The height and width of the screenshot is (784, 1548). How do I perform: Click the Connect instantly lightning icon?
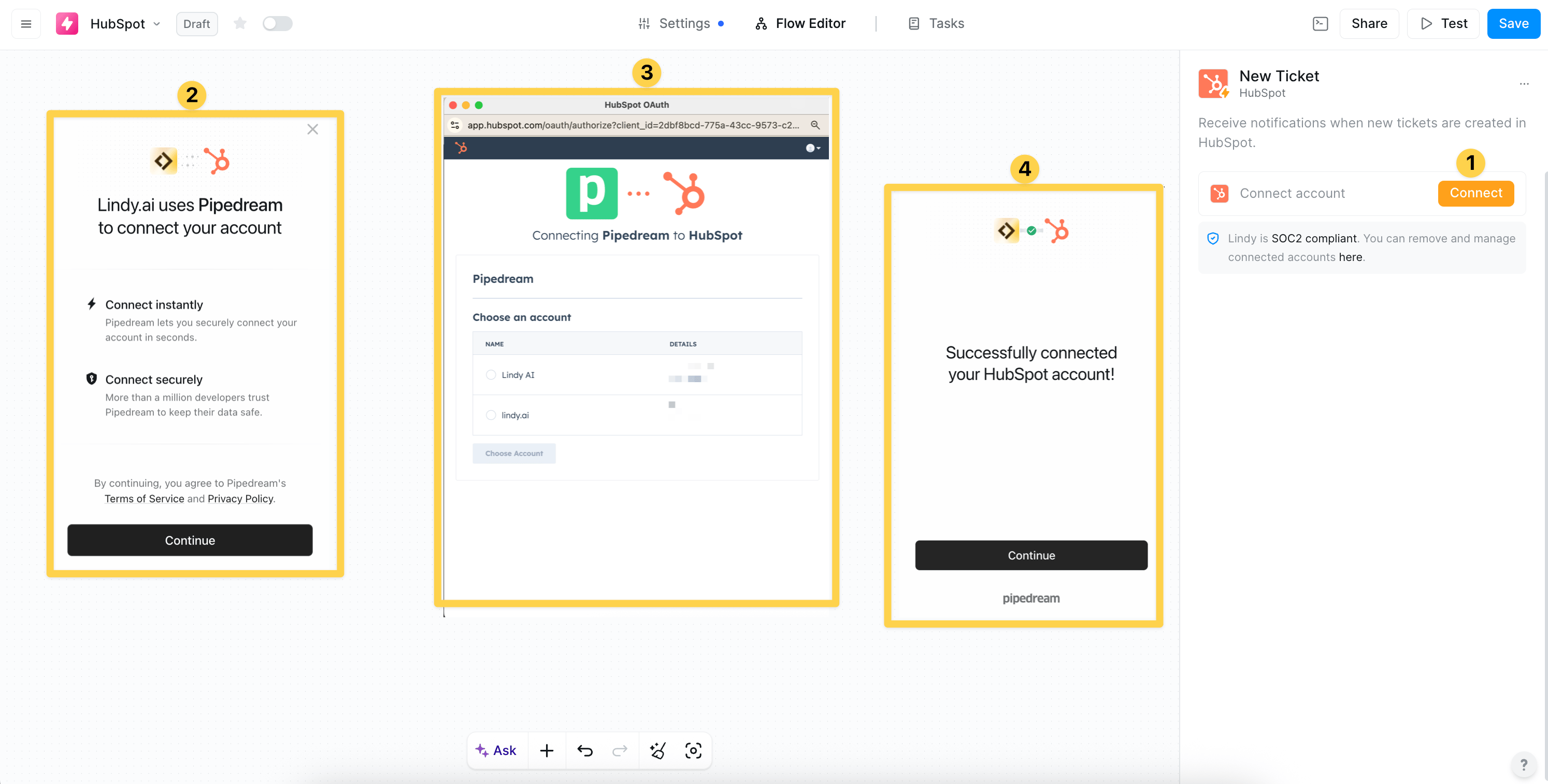pyautogui.click(x=91, y=304)
